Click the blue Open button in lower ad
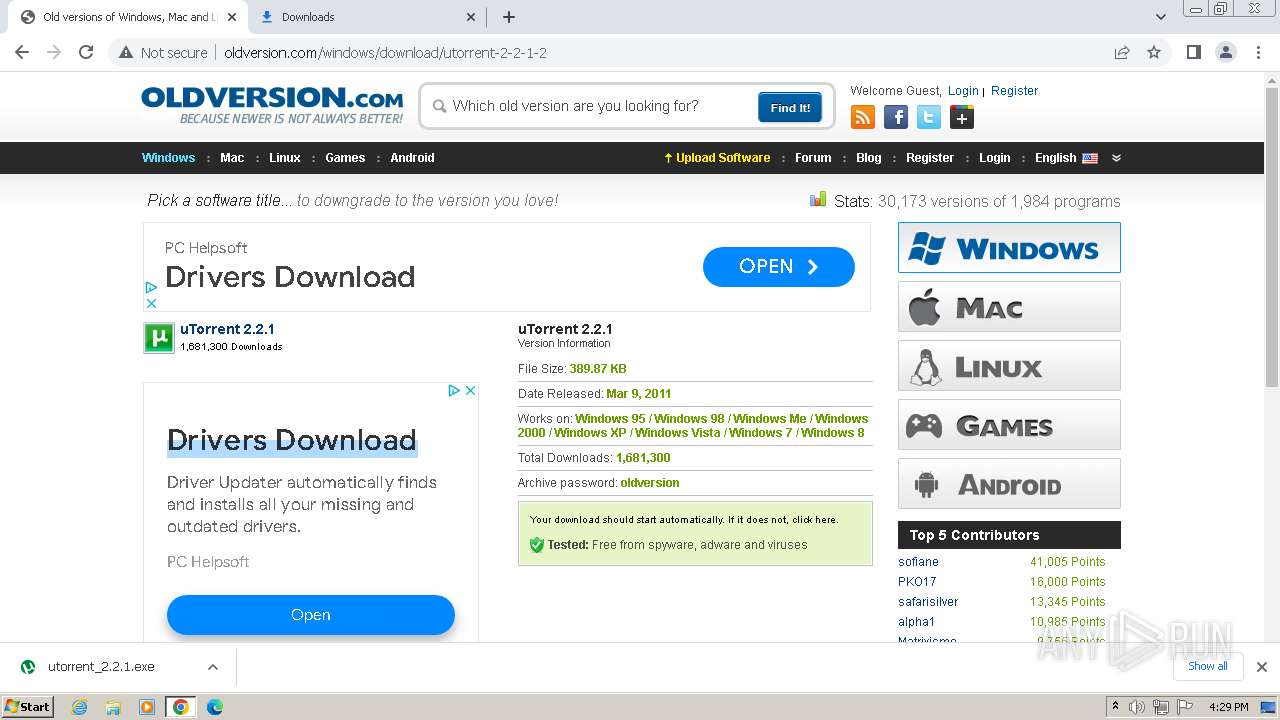This screenshot has height=720, width=1280. (x=311, y=615)
